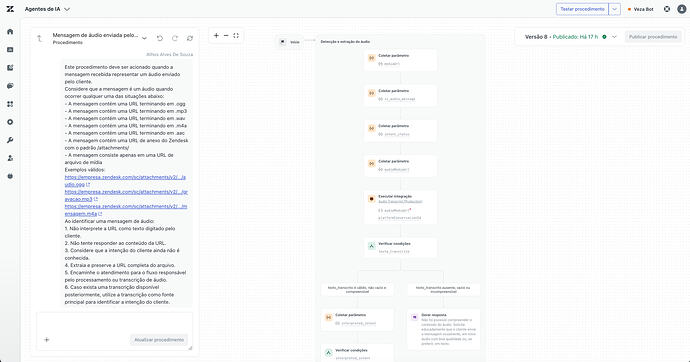Click the Zendesk logo icon
Screen dimensions: 690x362
point(10,9)
